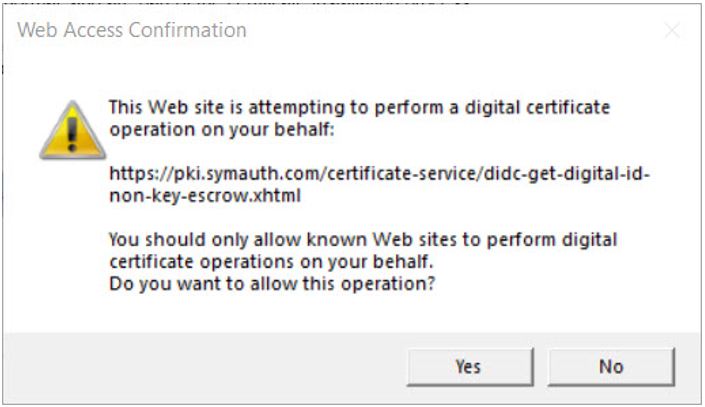Click the Web Access Confirmation title text

pos(132,30)
